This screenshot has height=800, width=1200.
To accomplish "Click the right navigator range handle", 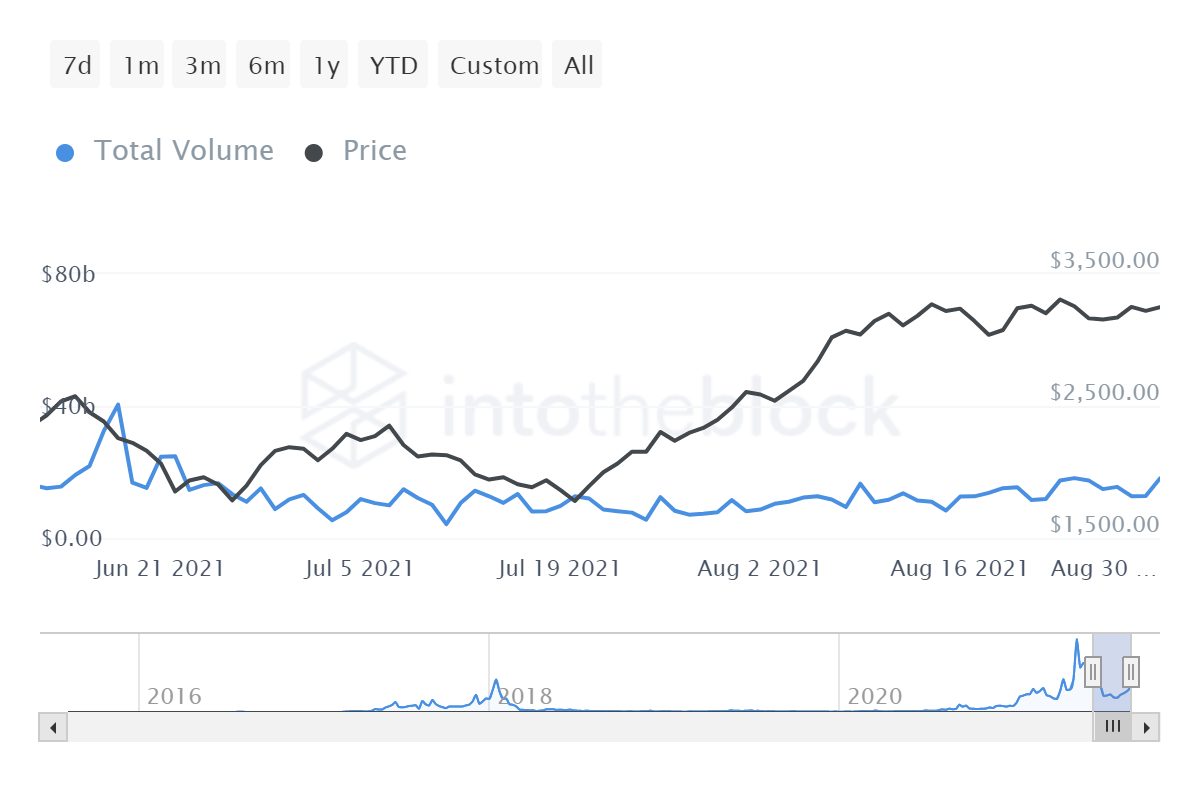I will coord(1131,670).
